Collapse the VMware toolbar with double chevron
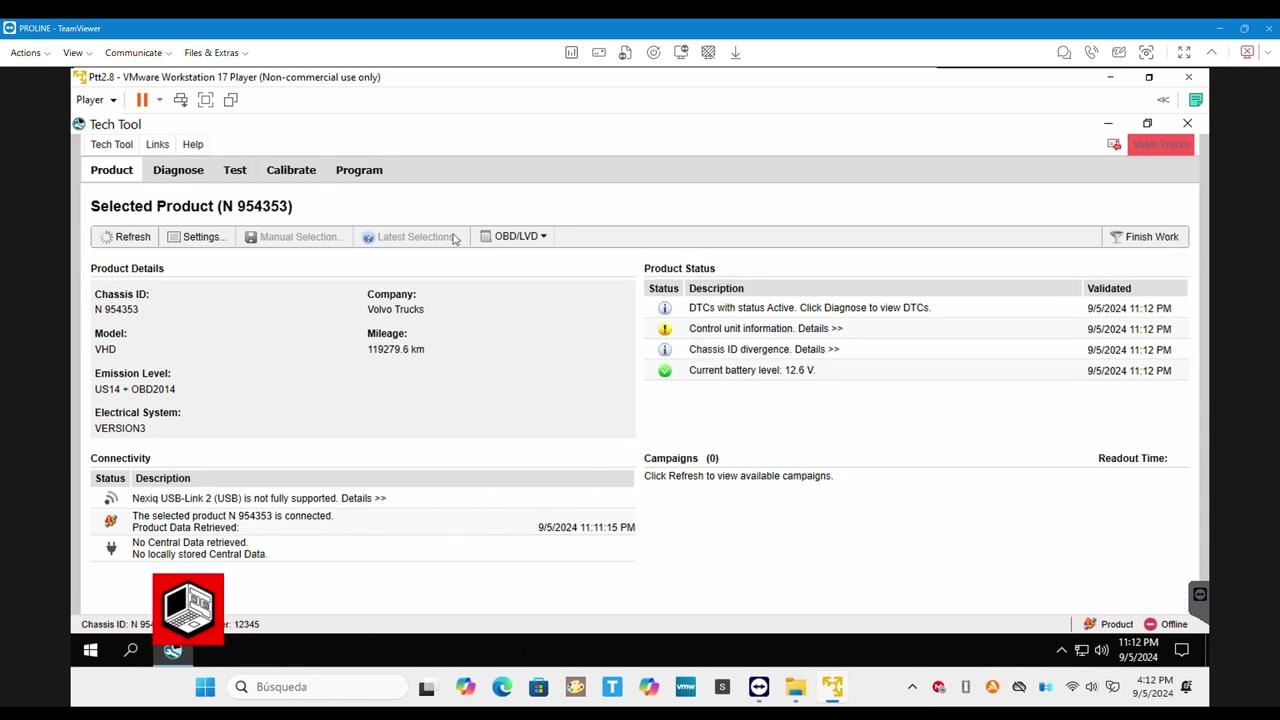Screen dimensions: 1280x720 [x=1163, y=100]
